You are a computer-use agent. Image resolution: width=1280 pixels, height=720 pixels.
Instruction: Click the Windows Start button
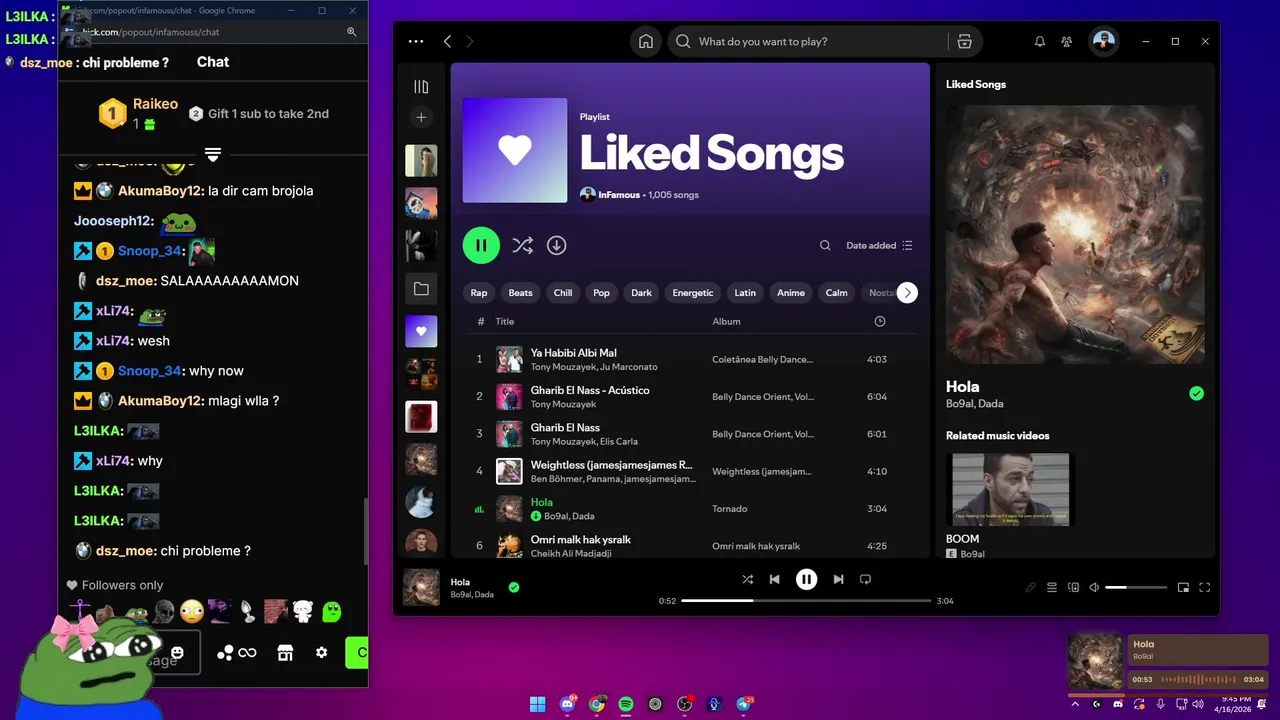538,704
